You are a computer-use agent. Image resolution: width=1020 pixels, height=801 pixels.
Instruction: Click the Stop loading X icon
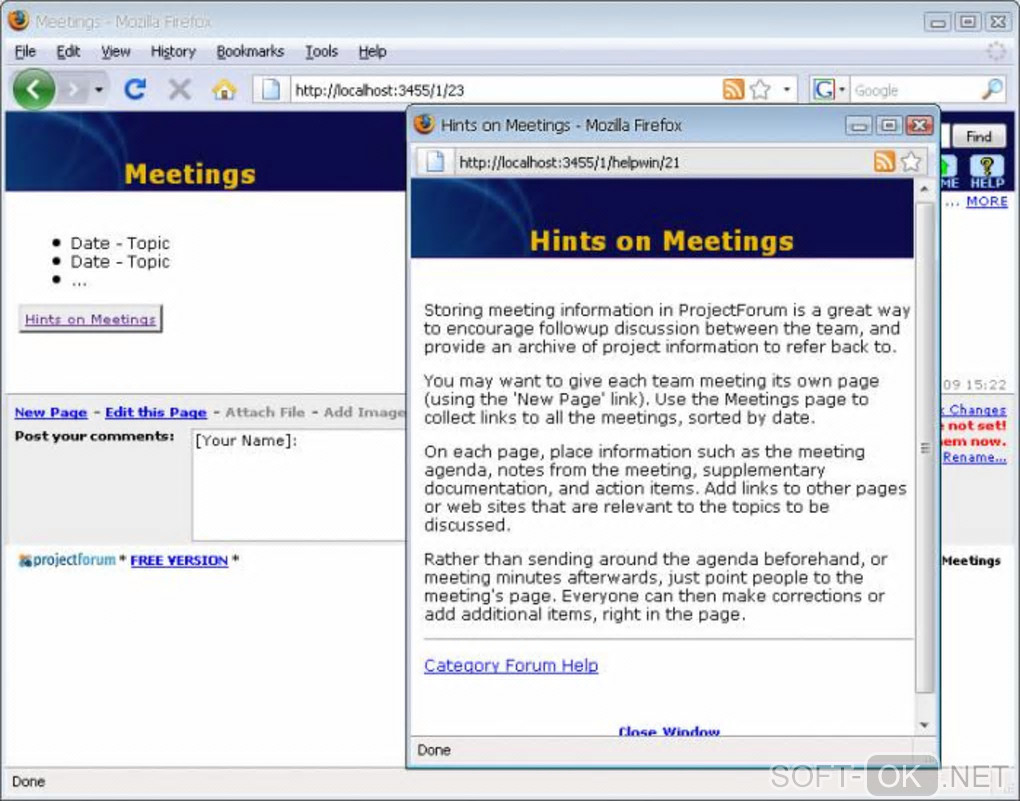(x=180, y=89)
